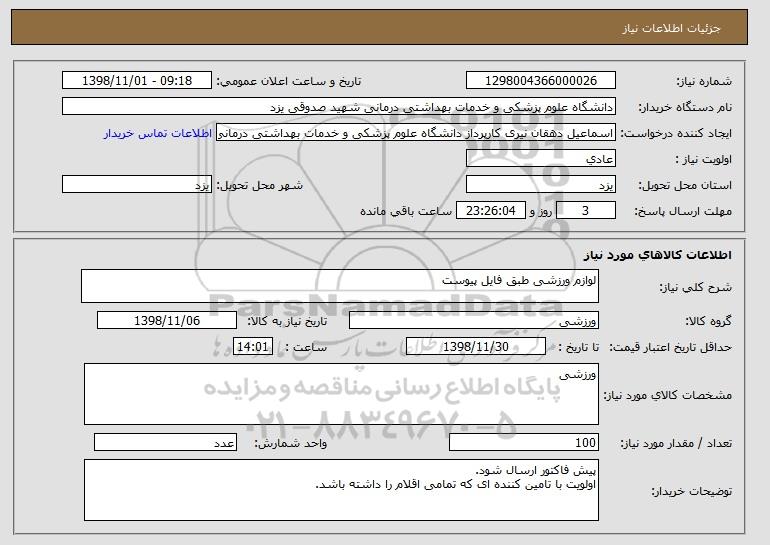Screen dimensions: 770x545
Task: Click the گروه کالا label
Action: 709,321
